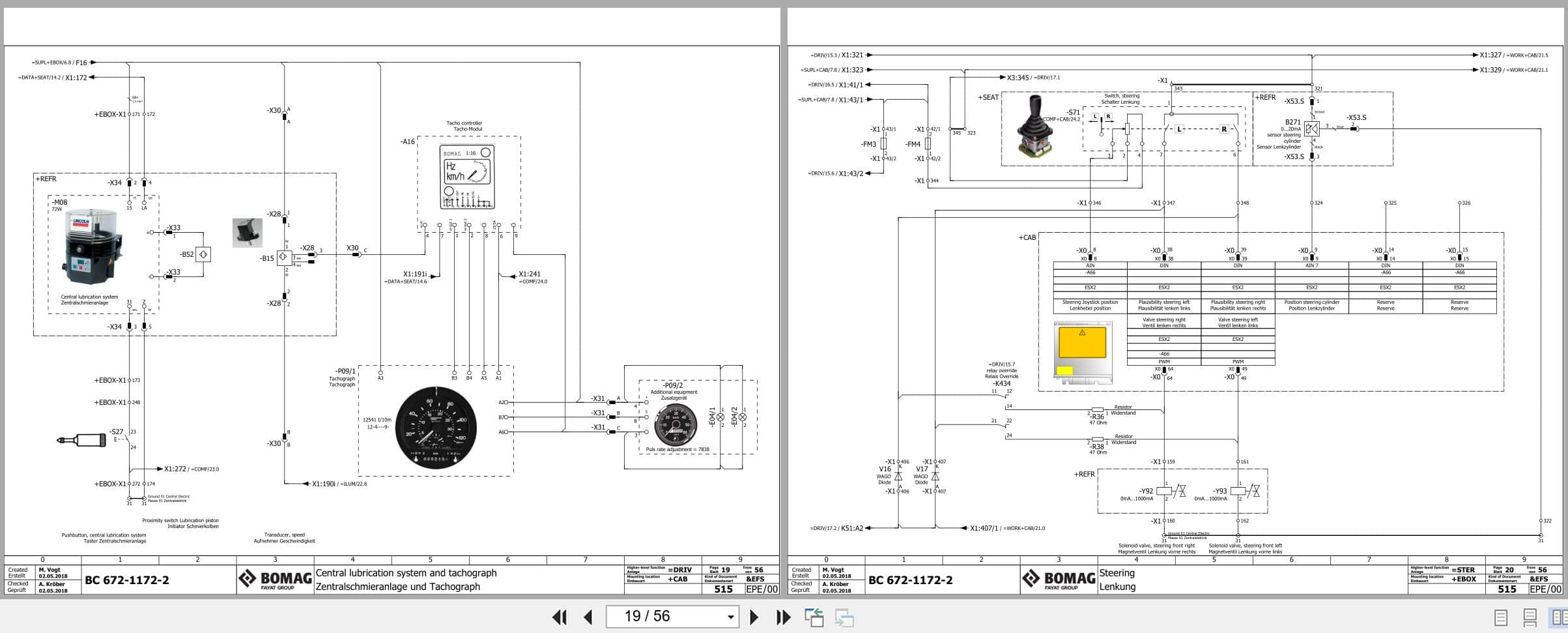Click the -Y92 solenoid valve label
The width and height of the screenshot is (1568, 633).
[x=1146, y=491]
